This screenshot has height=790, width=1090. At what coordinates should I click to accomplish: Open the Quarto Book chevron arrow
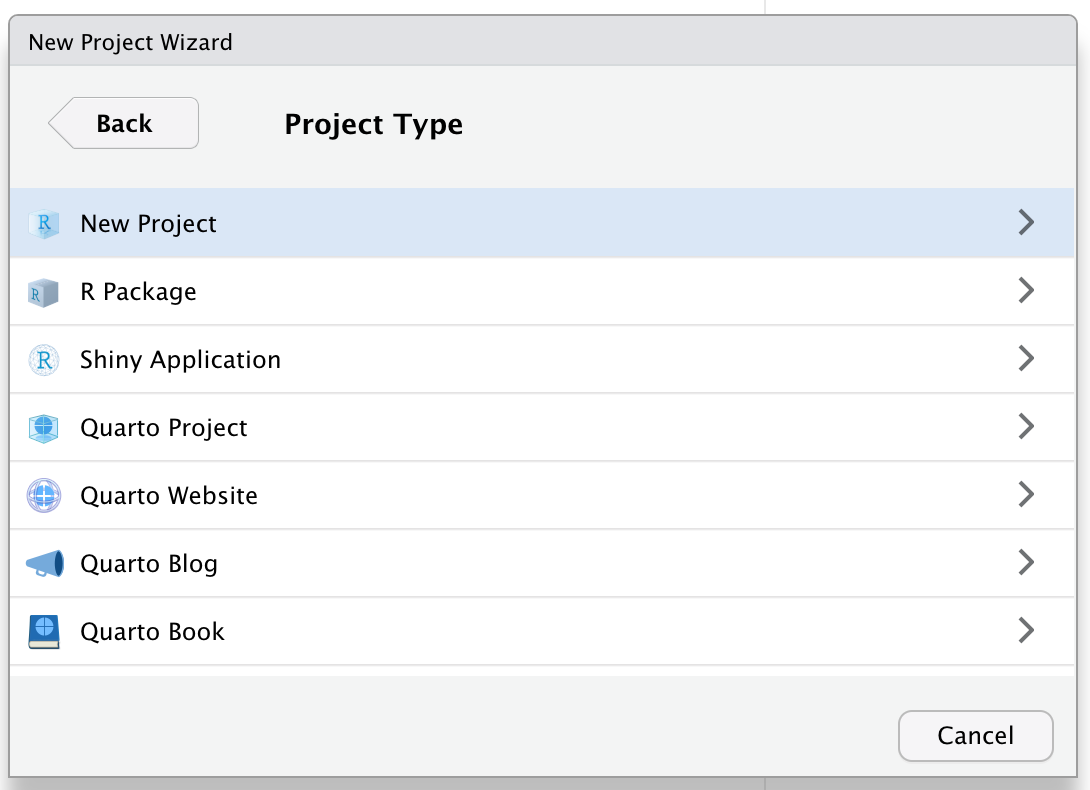1026,630
